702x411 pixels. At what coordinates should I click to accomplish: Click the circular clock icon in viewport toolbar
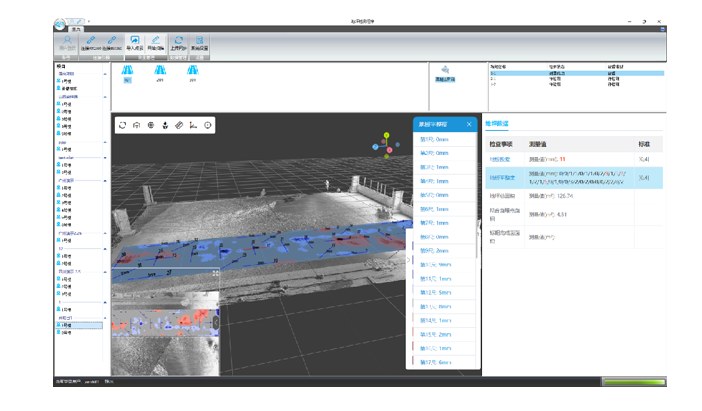[x=208, y=125]
